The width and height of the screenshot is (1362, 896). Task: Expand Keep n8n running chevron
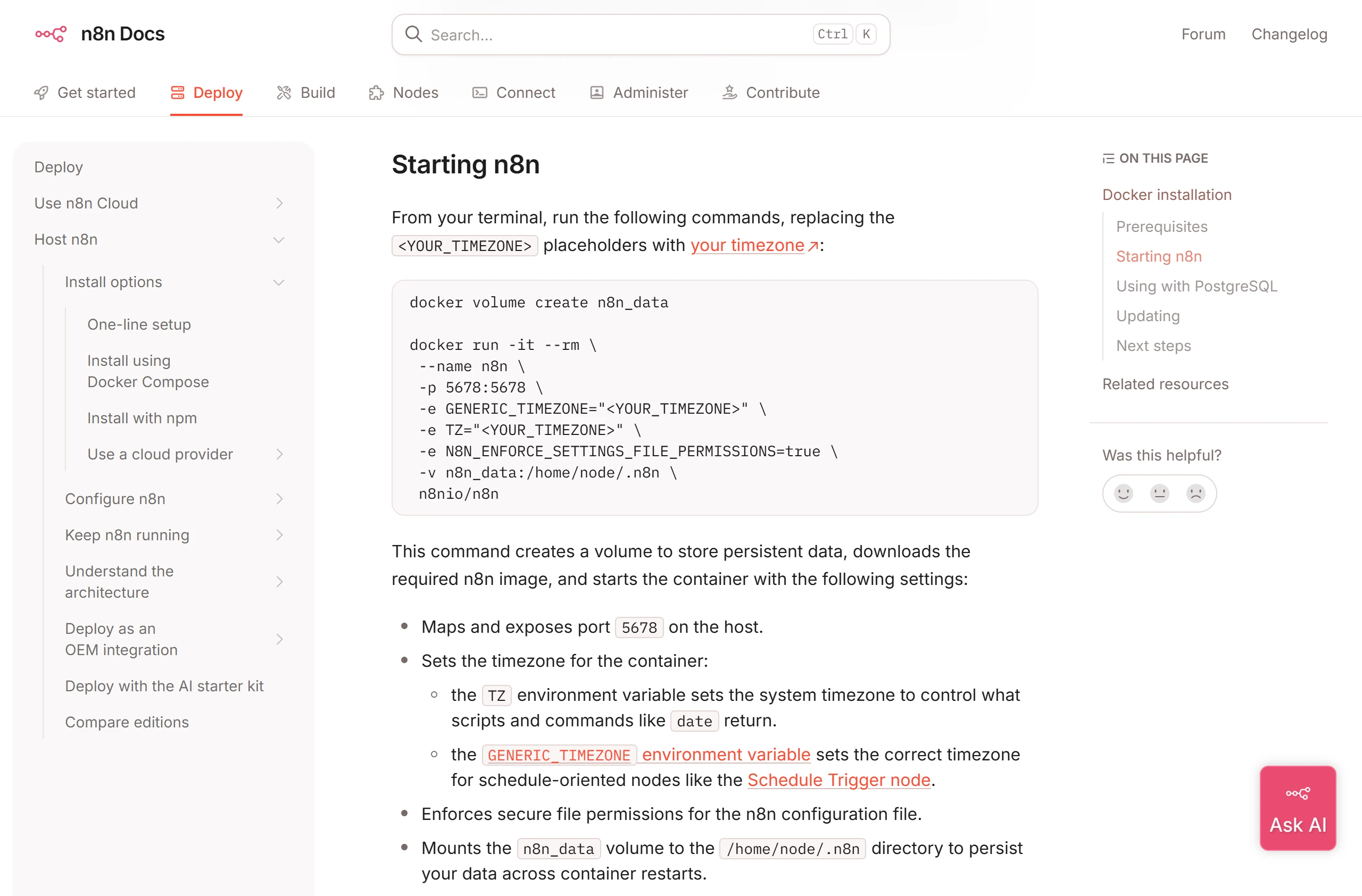(x=279, y=534)
